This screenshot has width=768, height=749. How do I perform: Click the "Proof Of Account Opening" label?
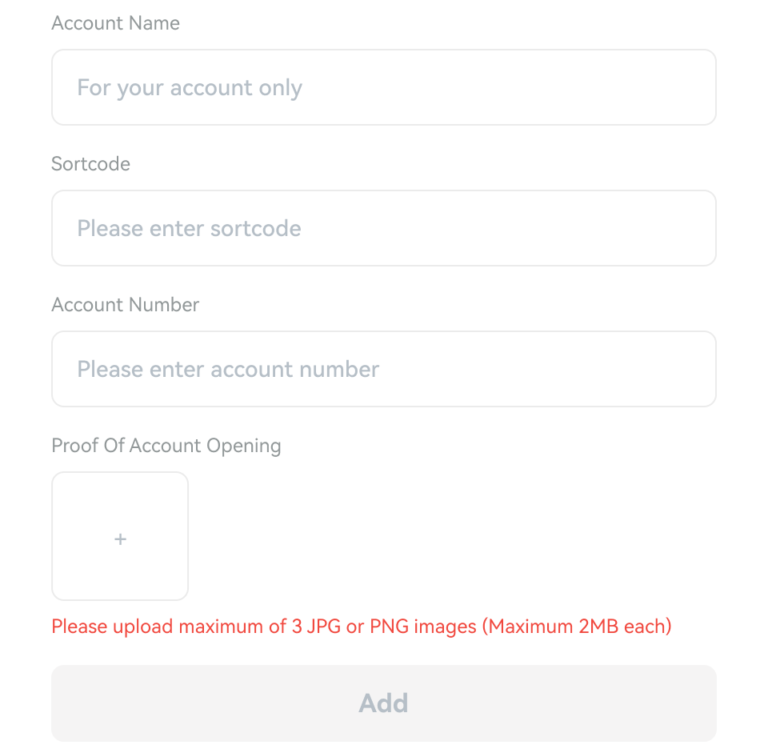click(x=166, y=446)
